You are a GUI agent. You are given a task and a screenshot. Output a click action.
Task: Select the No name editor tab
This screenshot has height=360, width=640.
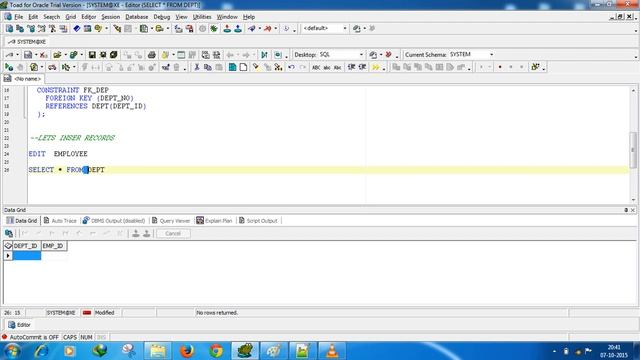[x=23, y=79]
